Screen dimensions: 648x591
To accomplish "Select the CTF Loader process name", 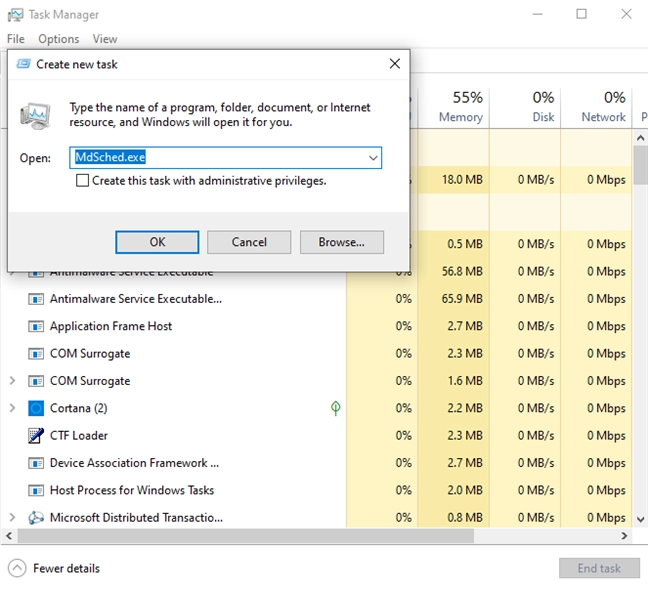I will pos(79,436).
